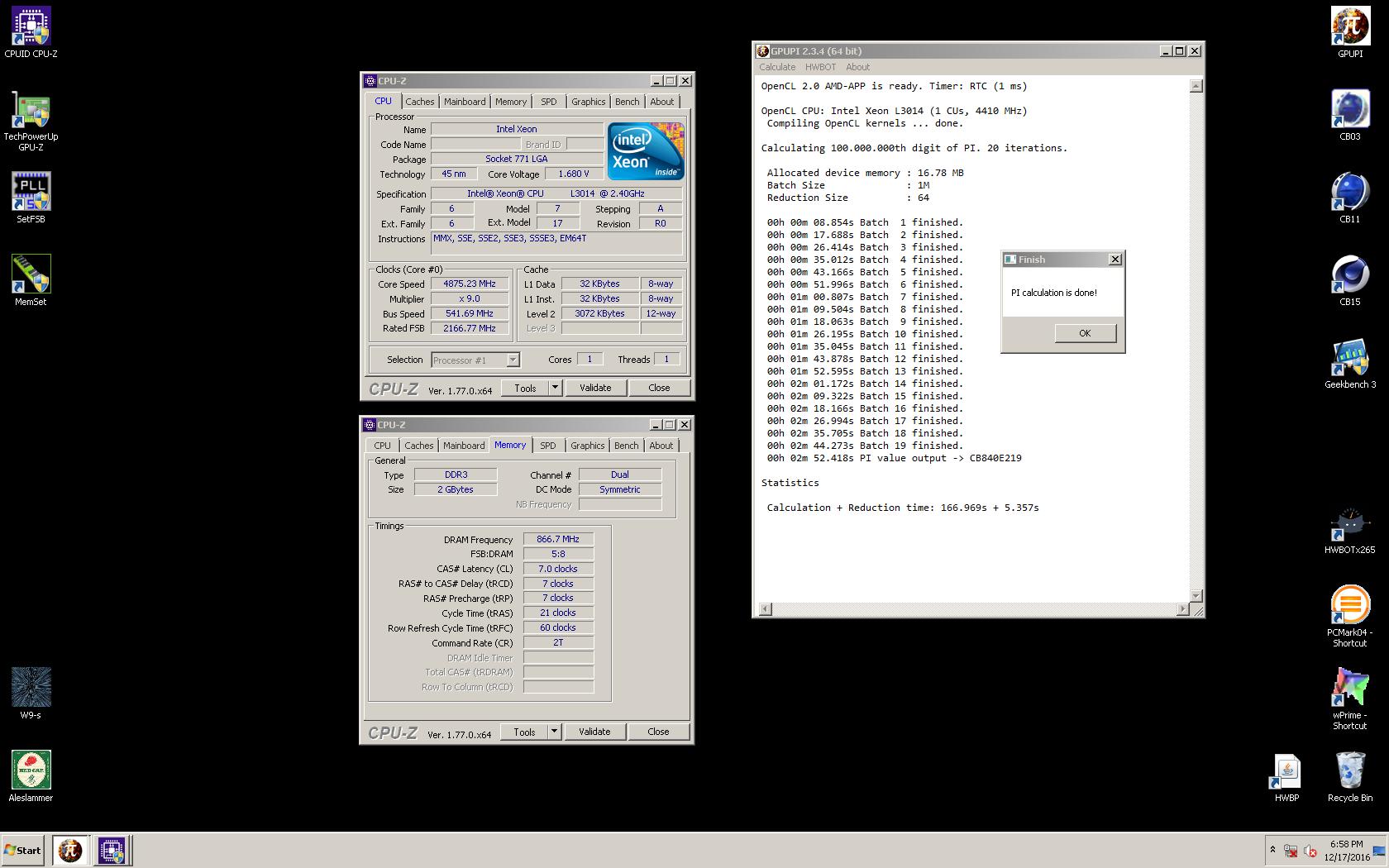Click GPUPI vertical scrollbar up arrow
Viewport: 1389px width, 868px height.
1196,86
